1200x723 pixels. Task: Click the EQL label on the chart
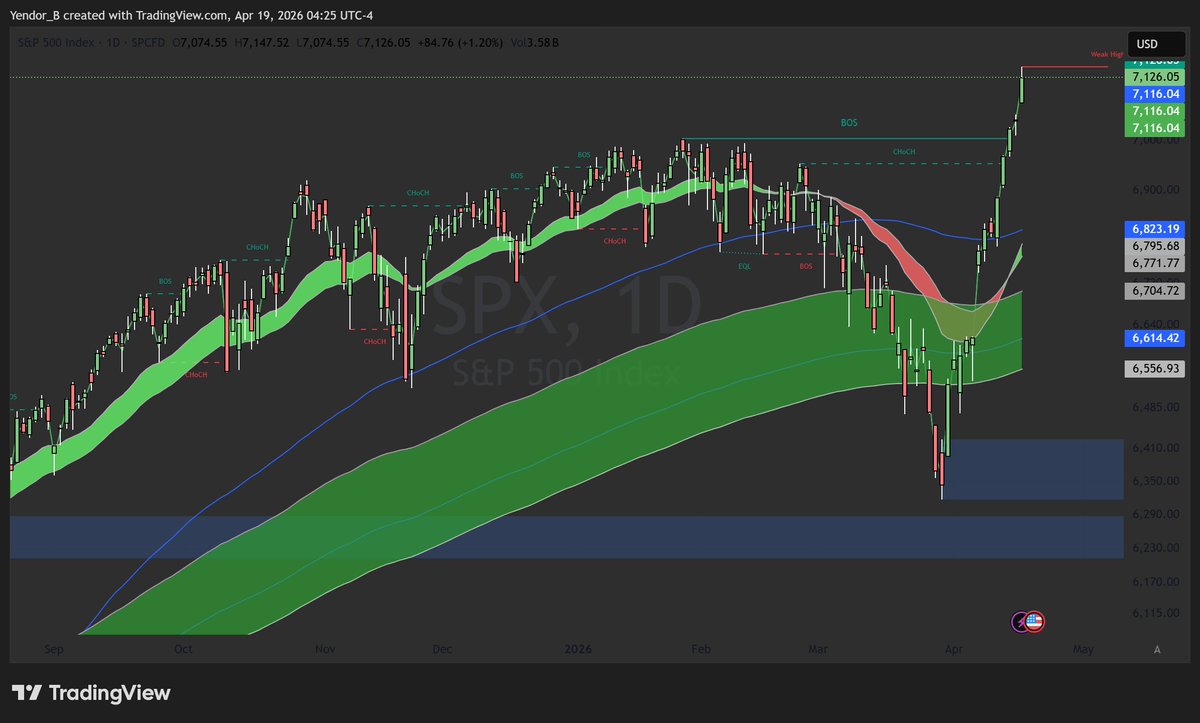[743, 266]
